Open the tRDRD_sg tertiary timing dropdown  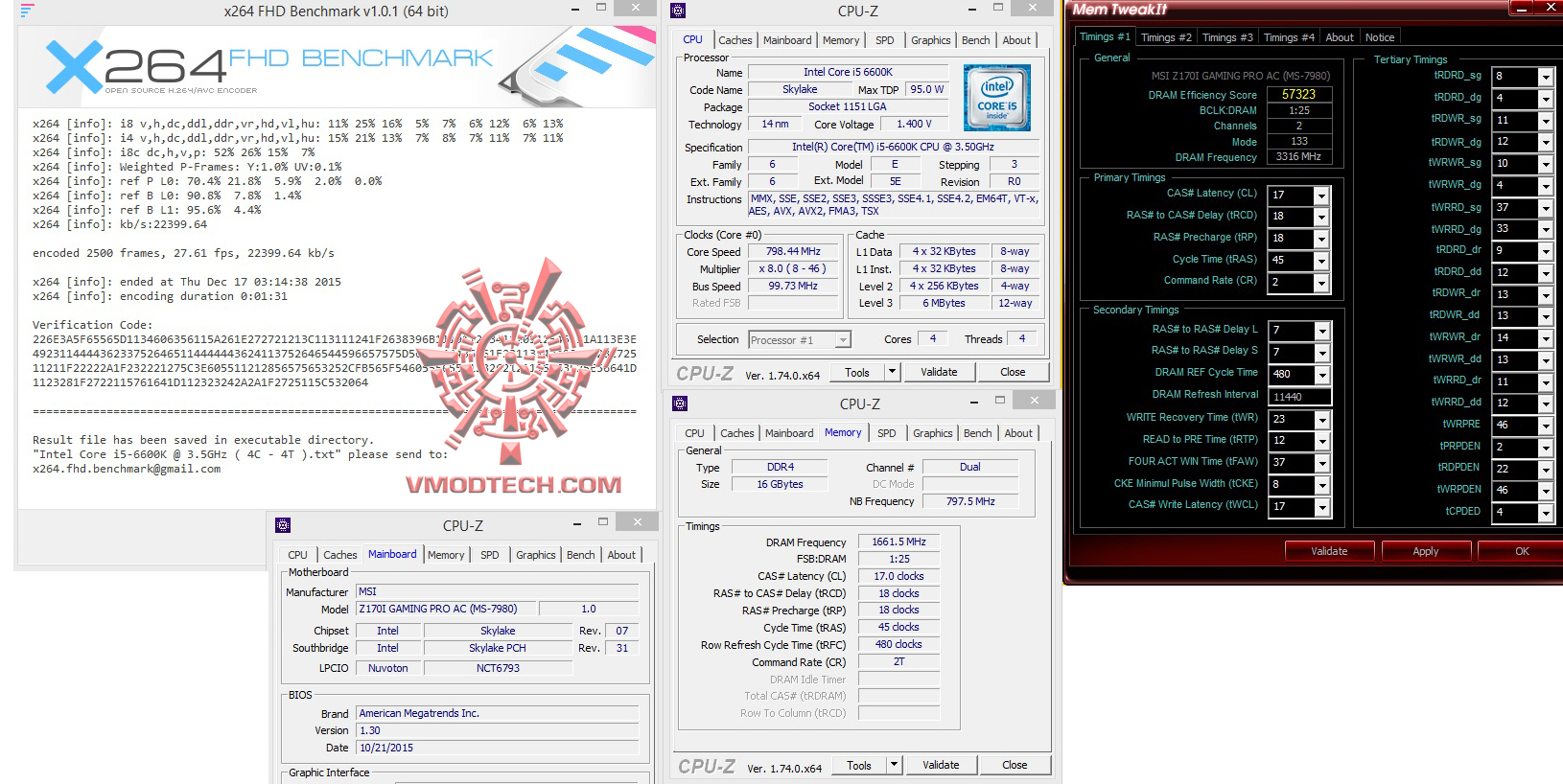coord(1545,77)
